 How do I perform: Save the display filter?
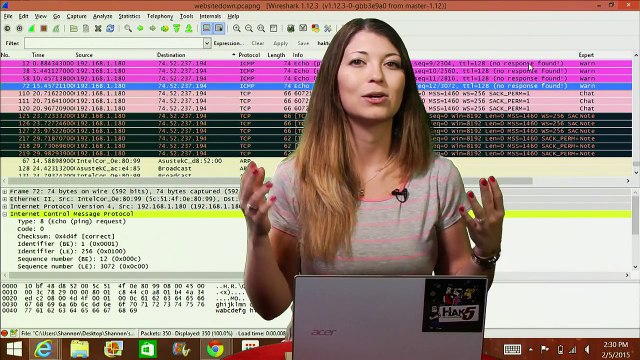coord(303,43)
